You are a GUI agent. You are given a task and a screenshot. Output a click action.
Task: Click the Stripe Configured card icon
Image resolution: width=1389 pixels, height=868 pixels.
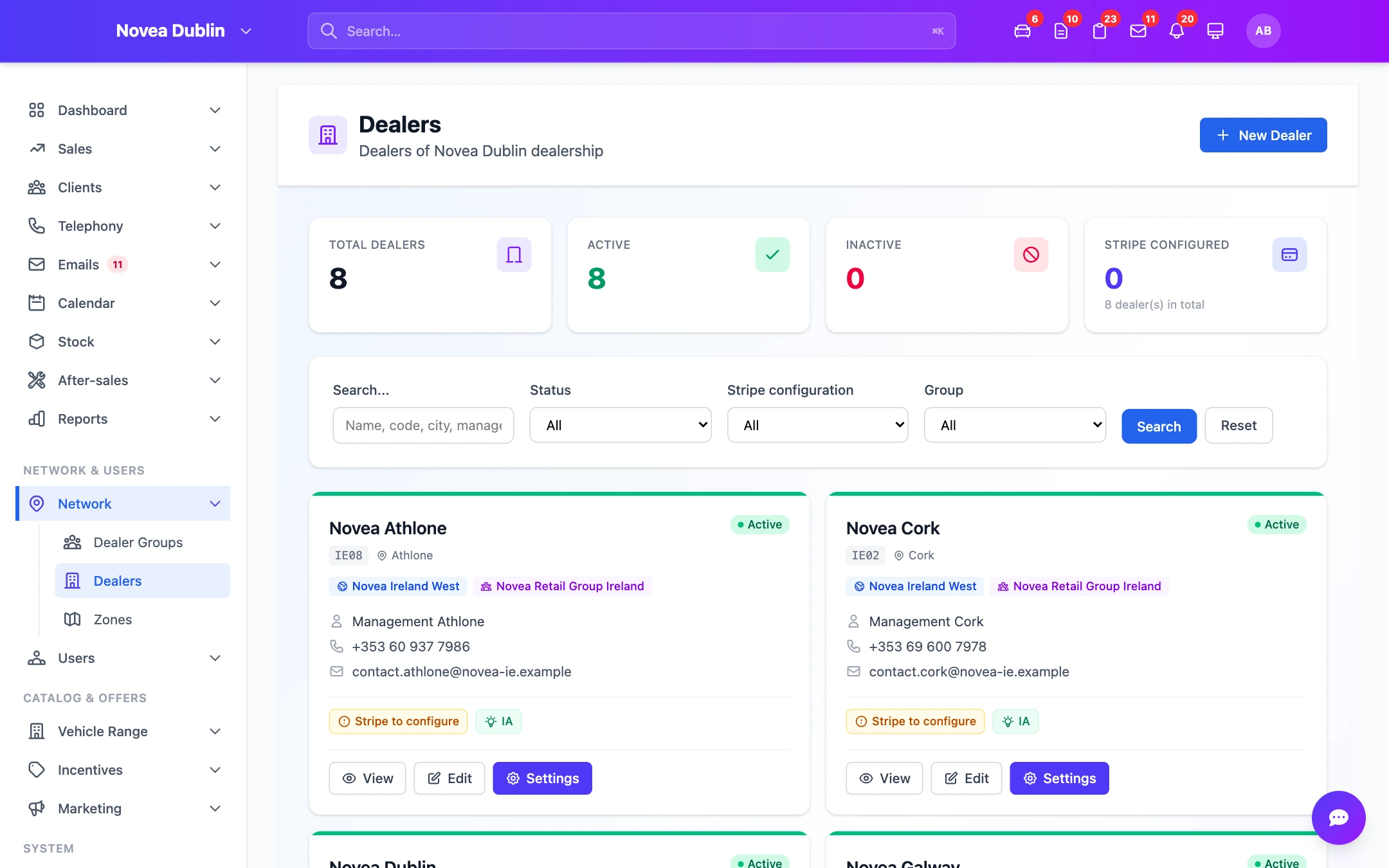pyautogui.click(x=1289, y=255)
